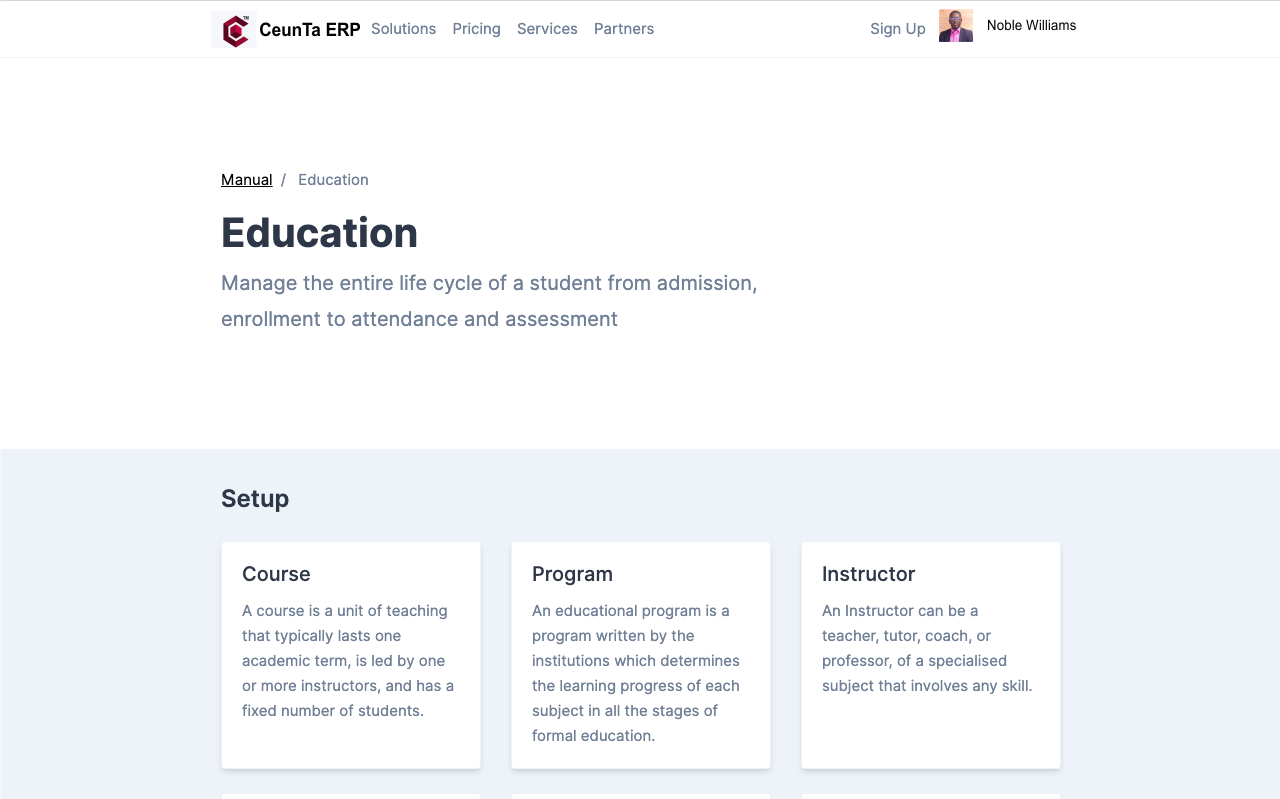Click the partially visible card below Course
Image resolution: width=1280 pixels, height=799 pixels.
click(350, 796)
